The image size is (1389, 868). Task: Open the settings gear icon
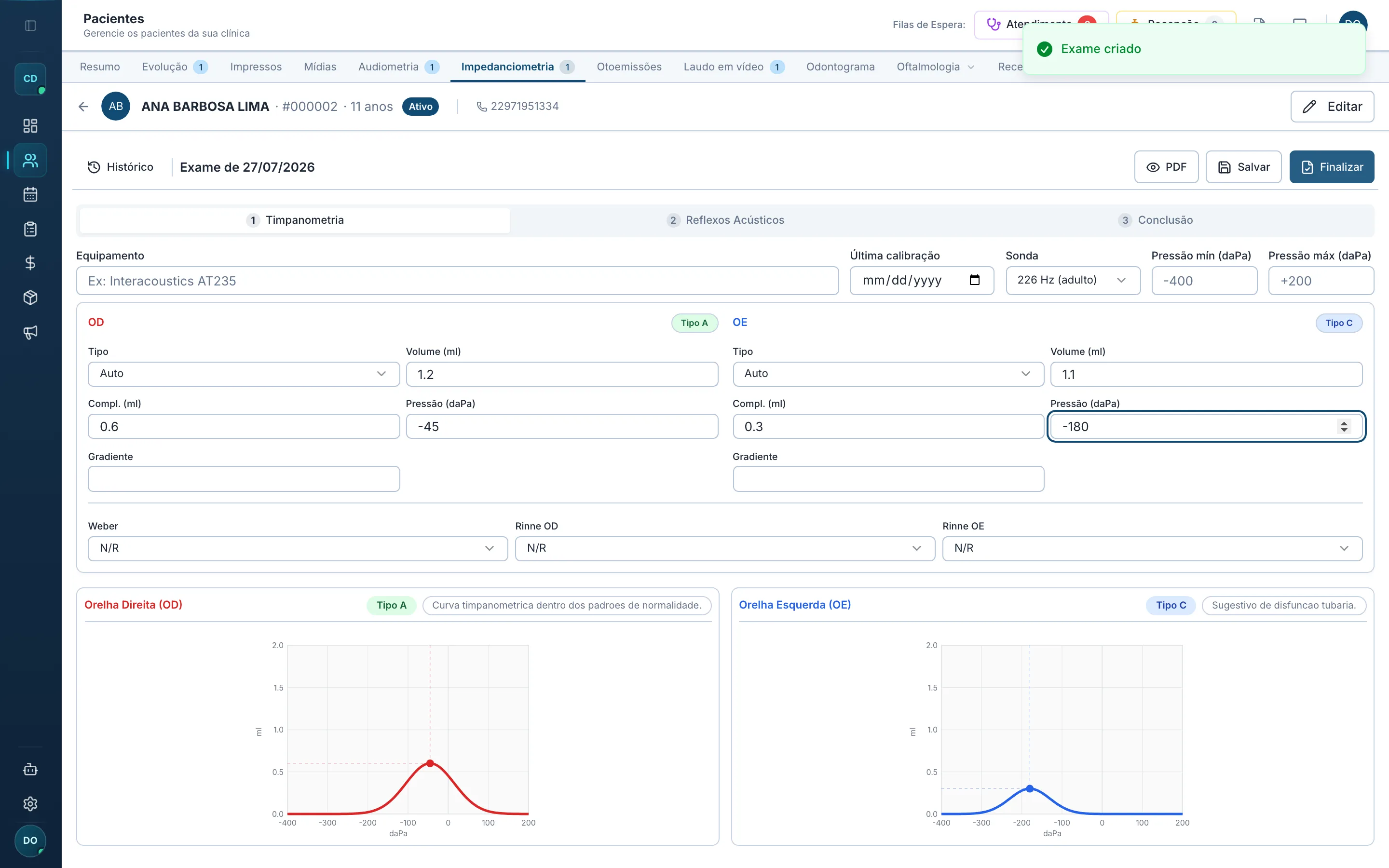[30, 804]
